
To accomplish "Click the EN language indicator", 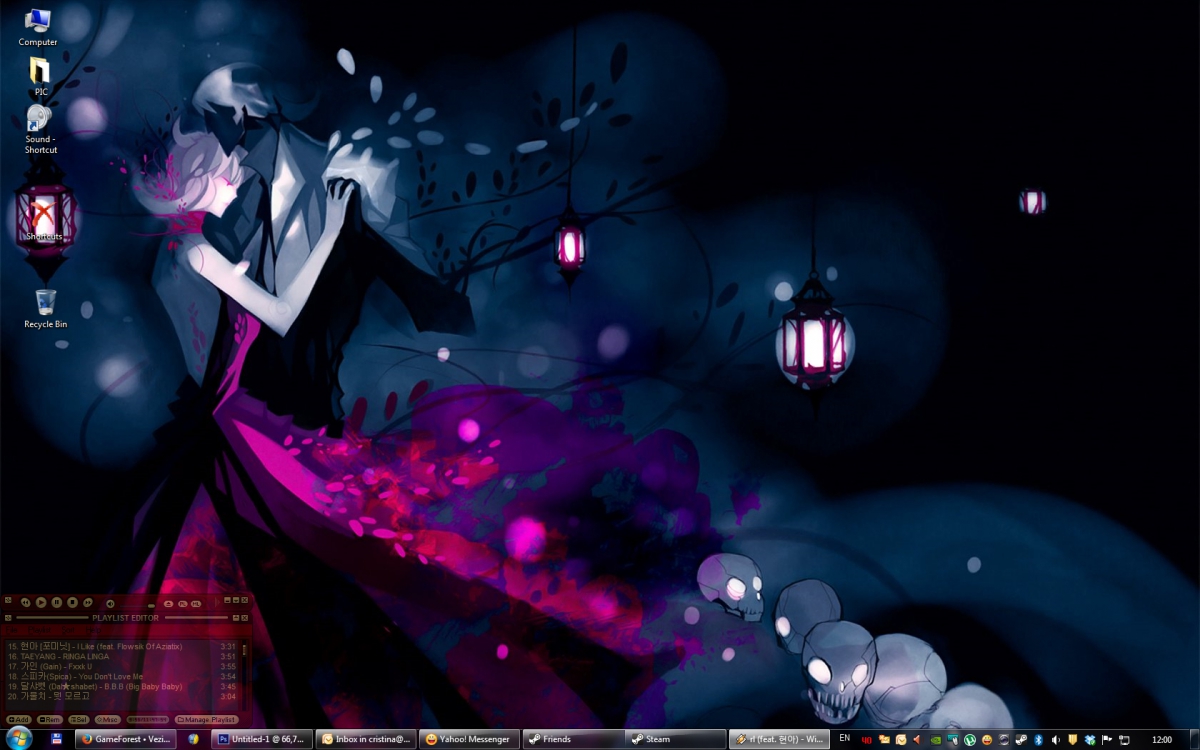I will (844, 738).
